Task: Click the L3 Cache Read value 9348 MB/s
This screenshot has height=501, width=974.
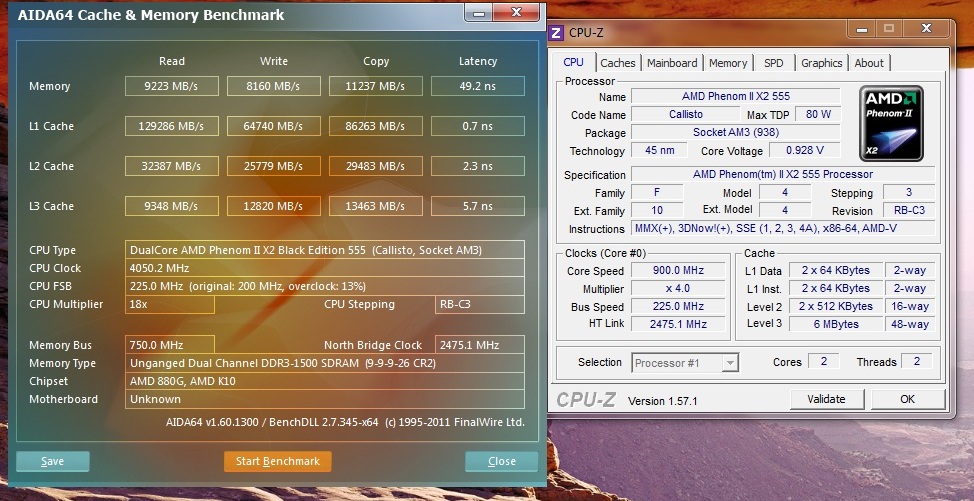Action: (171, 206)
